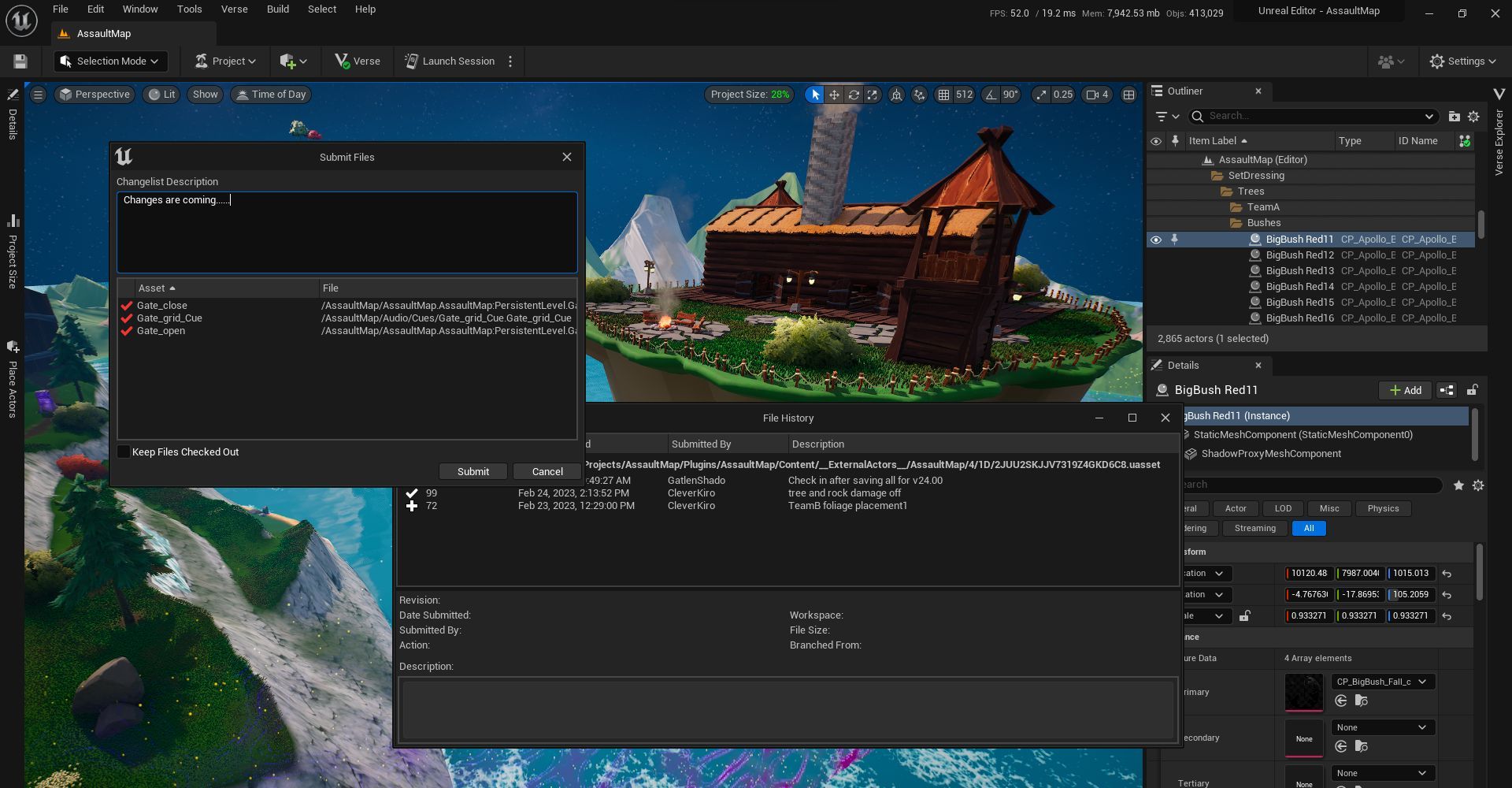This screenshot has height=788, width=1512.
Task: Open the Build menu
Action: 277,9
